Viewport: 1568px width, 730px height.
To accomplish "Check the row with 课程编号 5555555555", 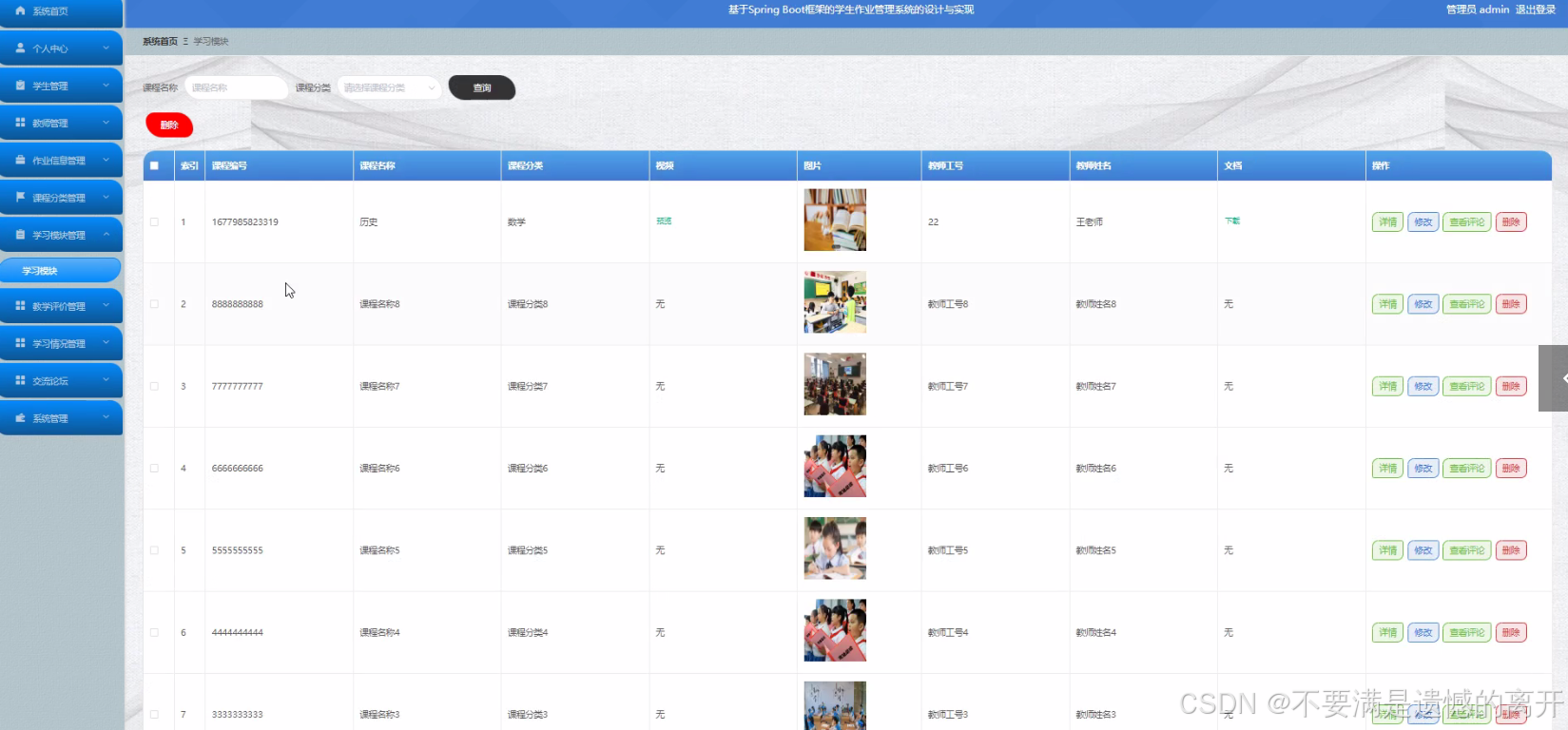I will 154,550.
